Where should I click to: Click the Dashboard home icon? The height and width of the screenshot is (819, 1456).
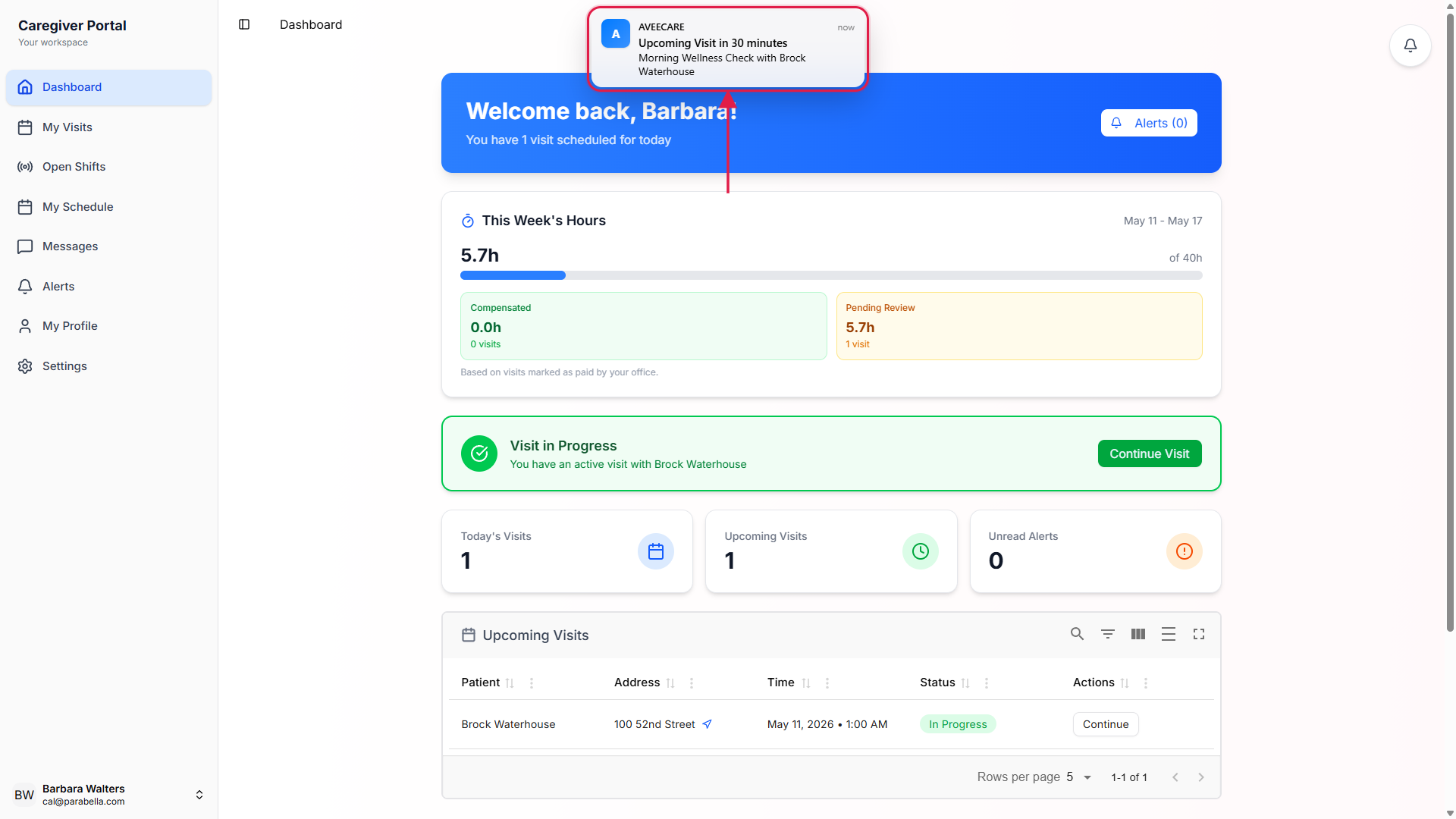click(25, 87)
